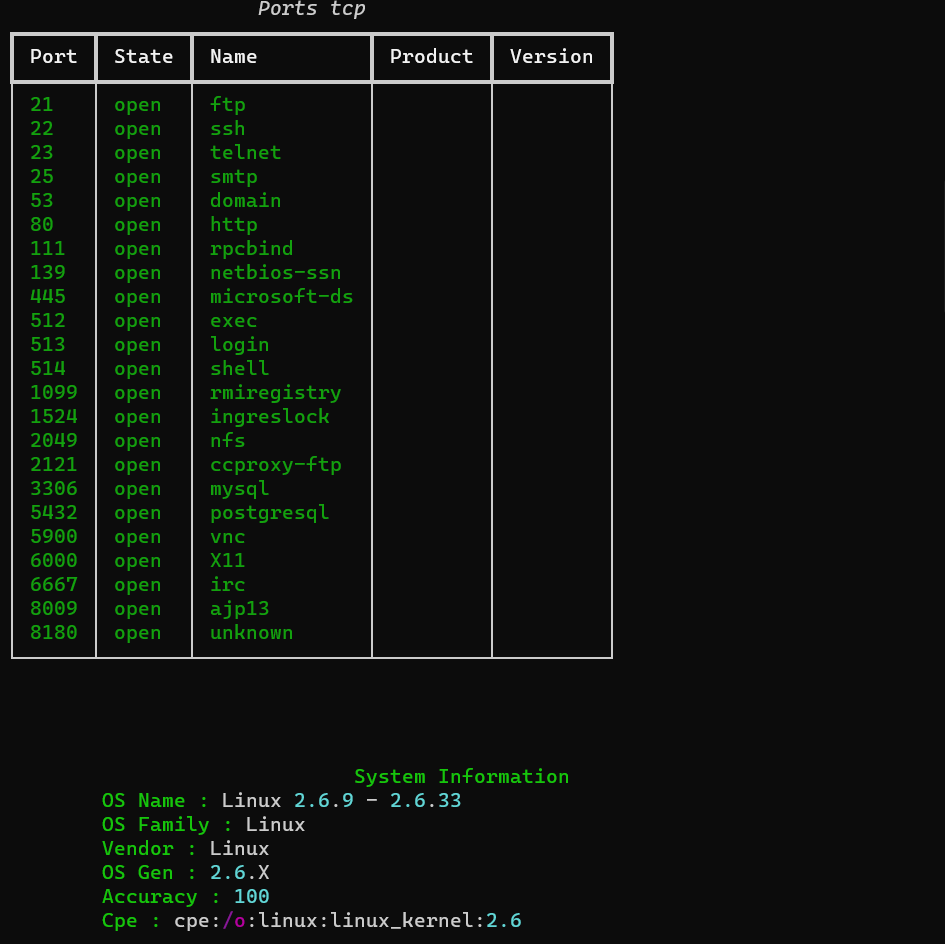The width and height of the screenshot is (945, 944).
Task: Click the telnet service name
Action: click(245, 153)
